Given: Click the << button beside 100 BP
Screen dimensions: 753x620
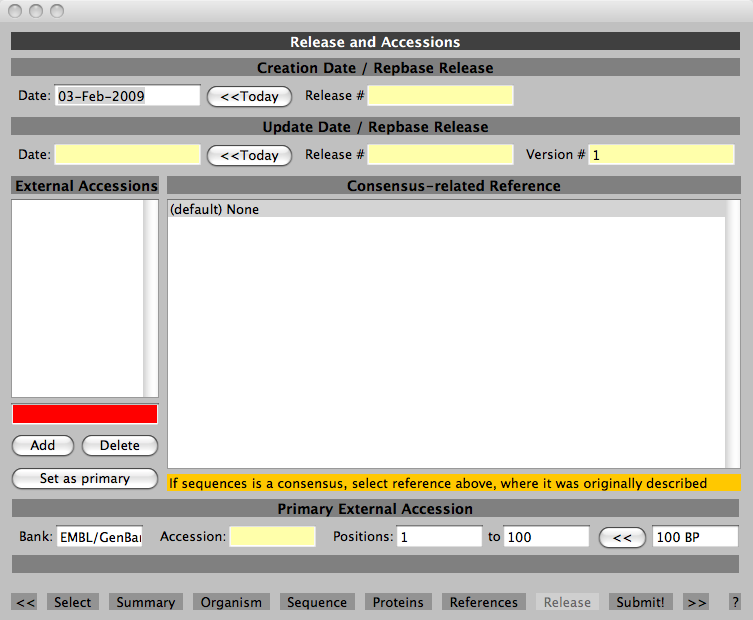Looking at the screenshot, I should point(622,537).
